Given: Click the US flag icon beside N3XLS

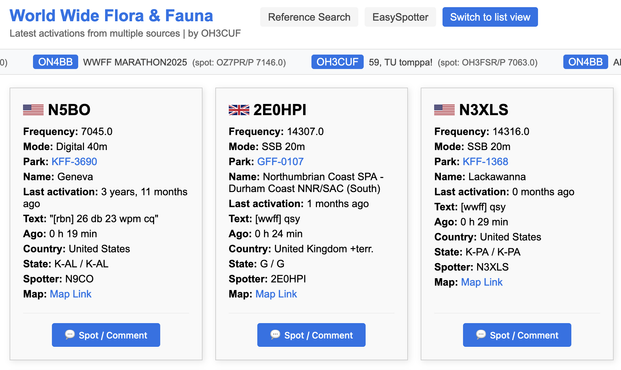Looking at the screenshot, I should click(444, 110).
